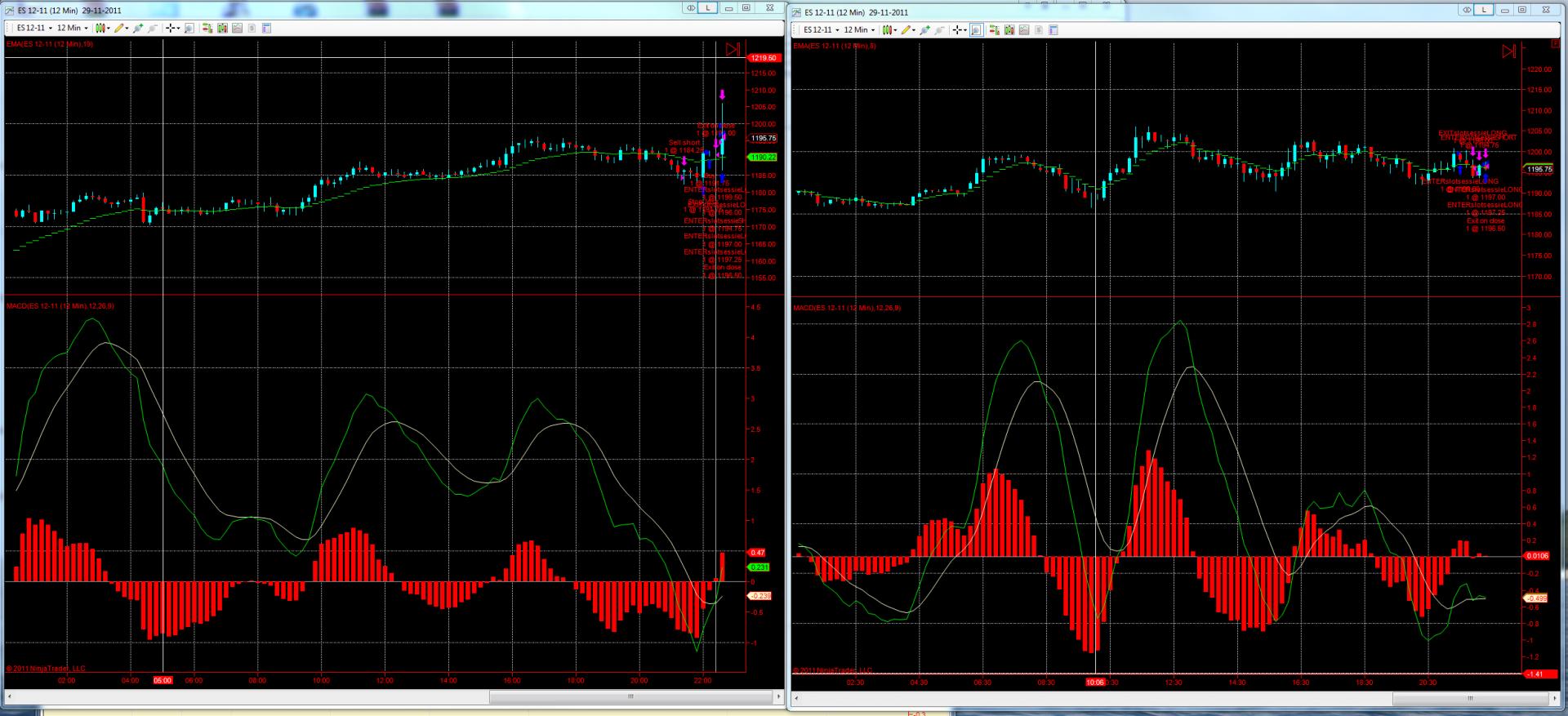Expand chart style dropdown arrow in left chart
1568x716 pixels.
[109, 29]
